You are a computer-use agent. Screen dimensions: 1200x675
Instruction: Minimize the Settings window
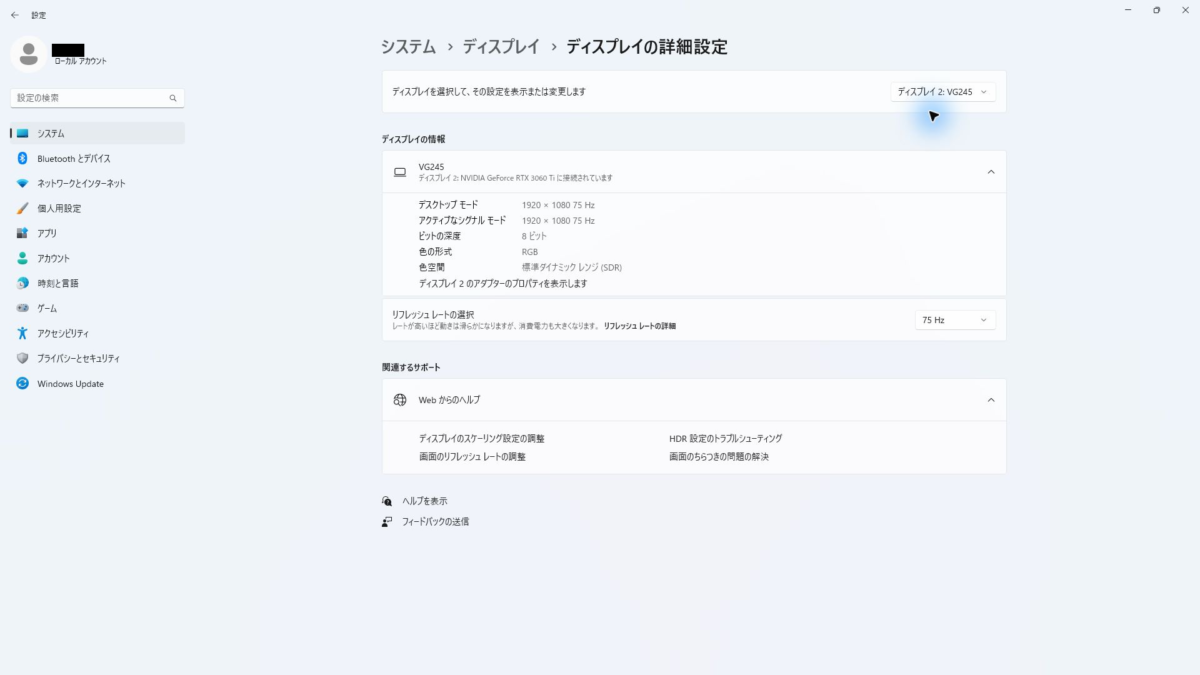click(1128, 10)
